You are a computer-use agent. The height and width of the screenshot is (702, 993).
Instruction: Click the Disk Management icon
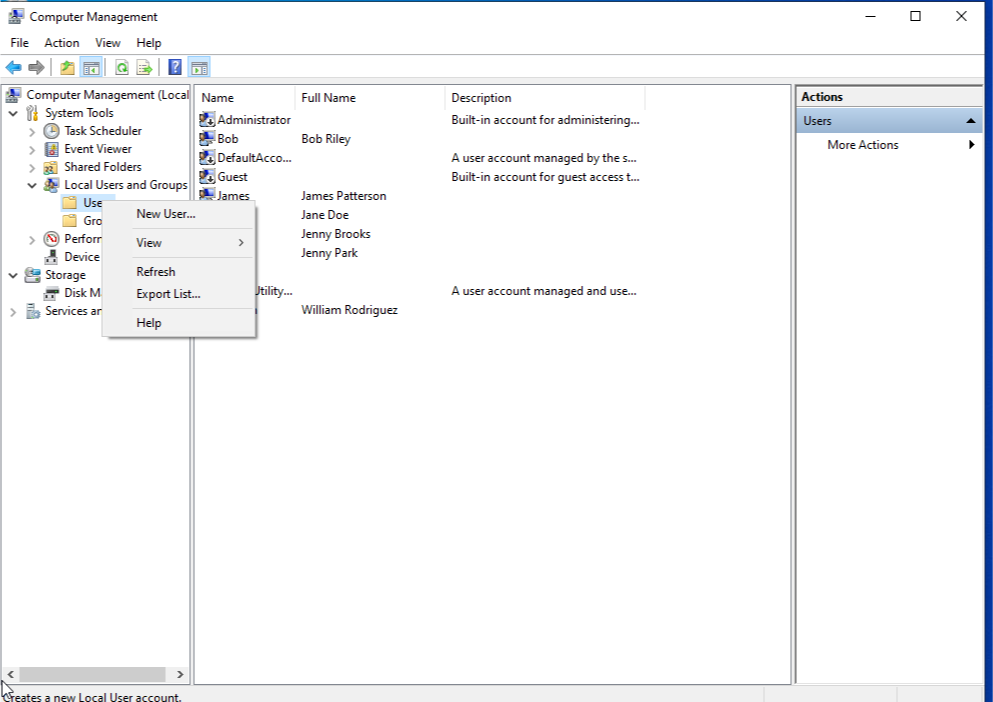pyautogui.click(x=51, y=293)
